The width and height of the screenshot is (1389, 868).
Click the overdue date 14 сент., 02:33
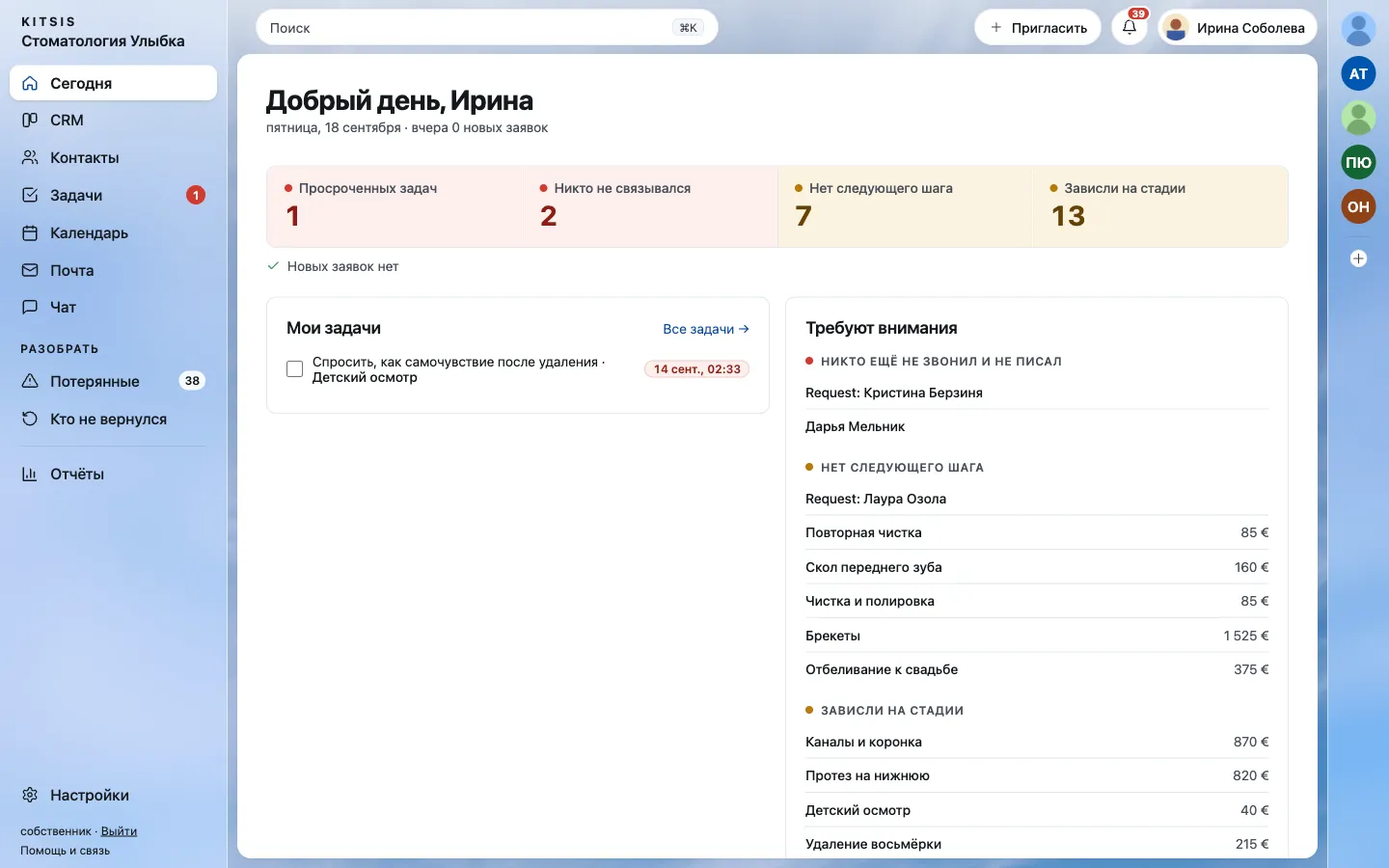coord(697,369)
